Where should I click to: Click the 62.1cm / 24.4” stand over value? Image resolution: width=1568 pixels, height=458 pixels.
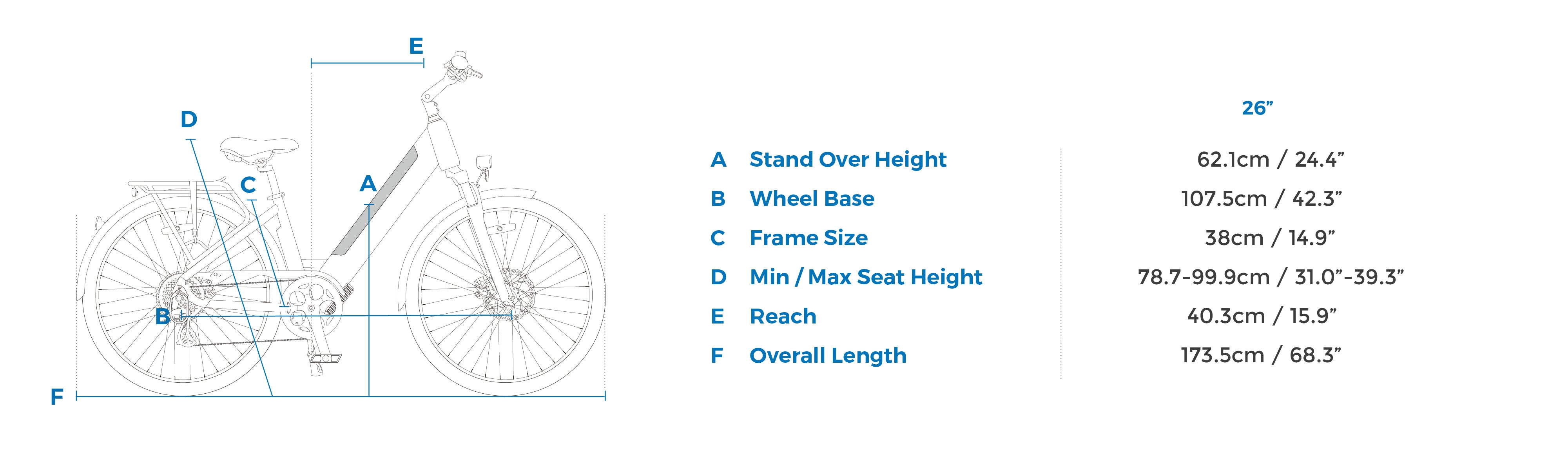1270,160
